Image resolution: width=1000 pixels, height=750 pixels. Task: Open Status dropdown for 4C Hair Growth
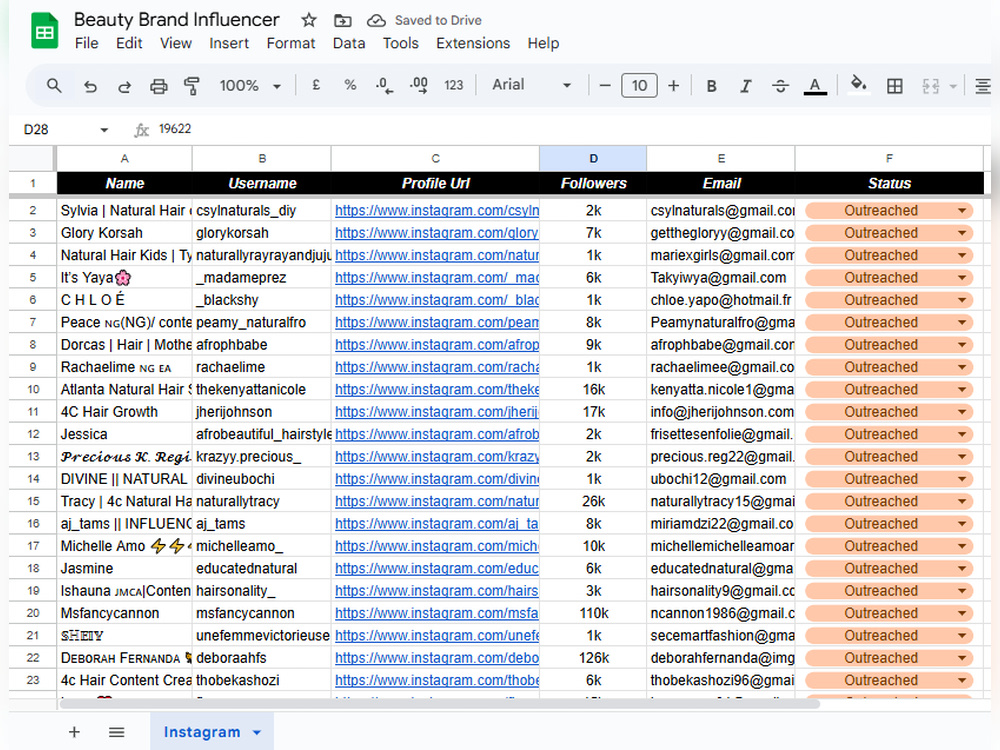coord(961,413)
